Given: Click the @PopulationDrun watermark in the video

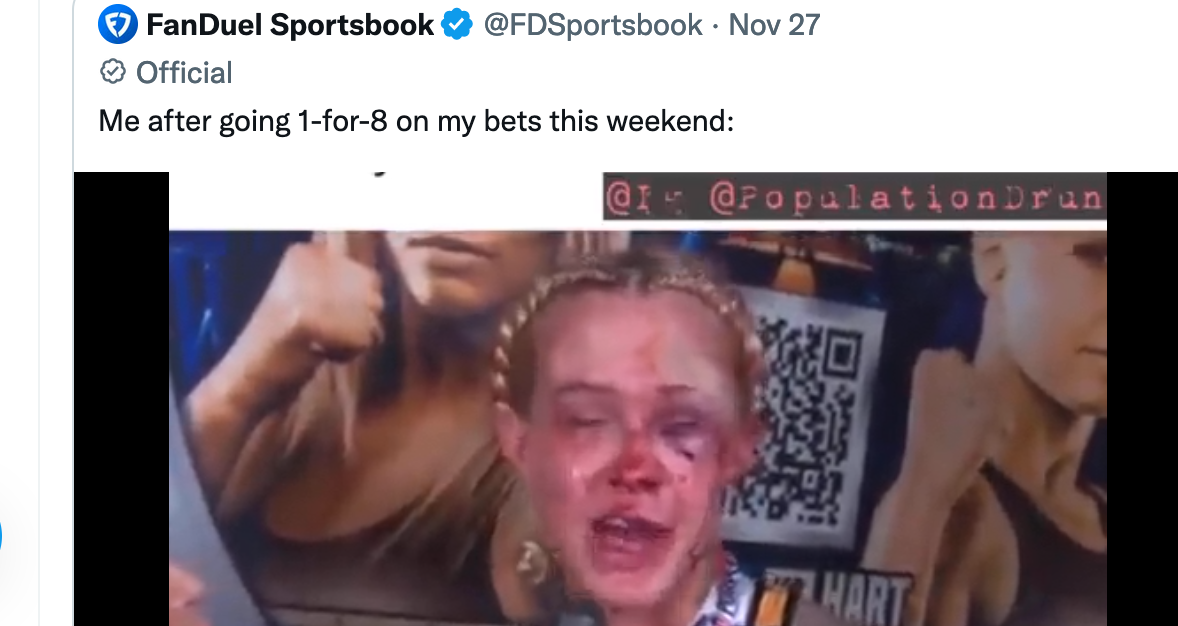Looking at the screenshot, I should tap(854, 197).
